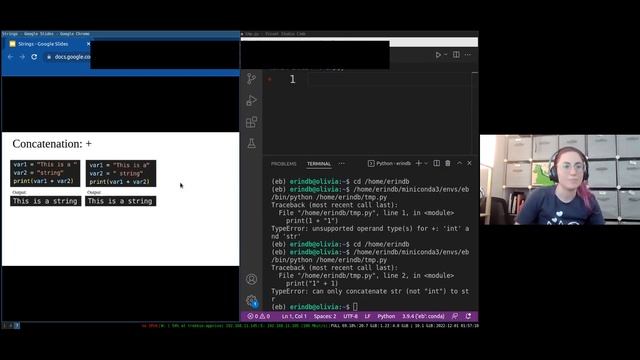Go back in Chrome browser
Viewport: 640px width, 360px height.
[x=10, y=57]
